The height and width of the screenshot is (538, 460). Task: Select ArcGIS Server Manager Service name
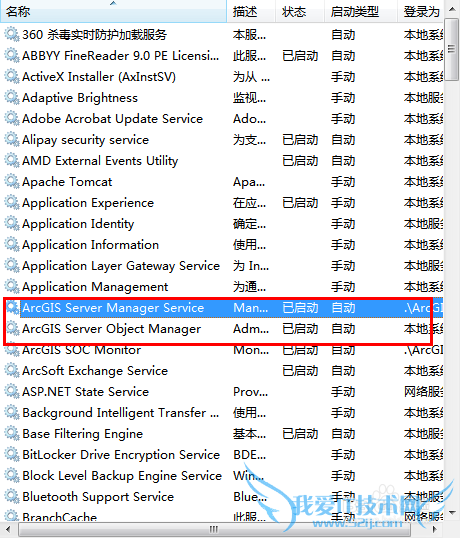coord(113,308)
